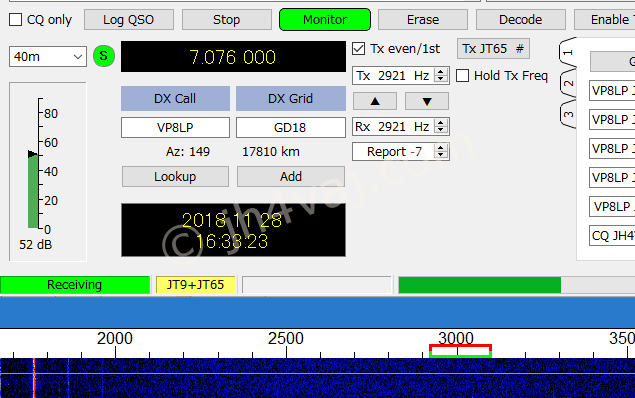Click the signal level meter bar
Screen dimensions: 635x398
click(x=33, y=190)
